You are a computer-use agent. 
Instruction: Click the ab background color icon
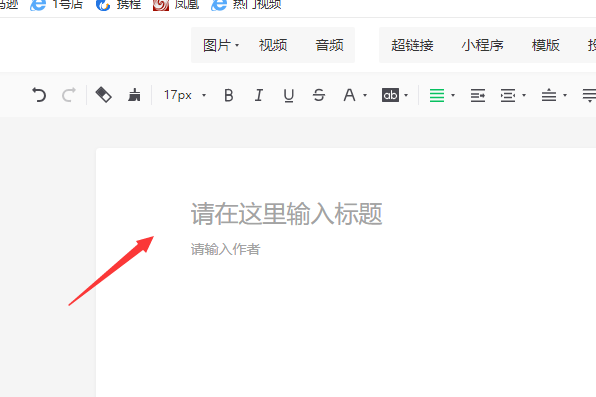390,95
